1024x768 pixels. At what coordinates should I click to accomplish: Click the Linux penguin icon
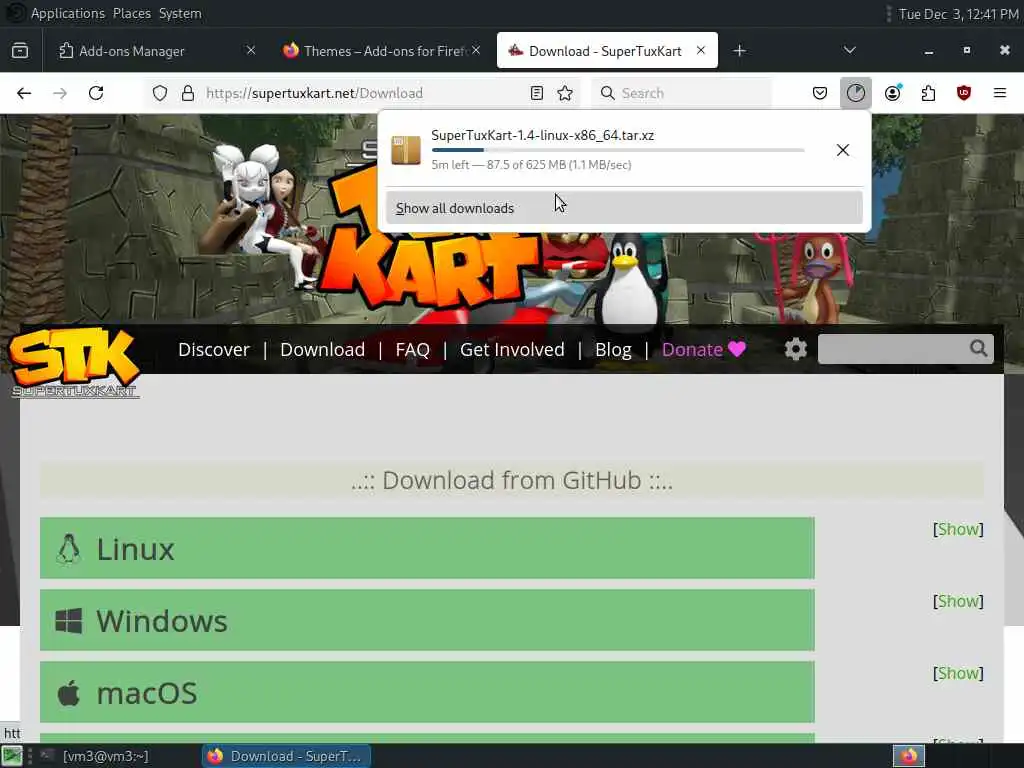(69, 549)
